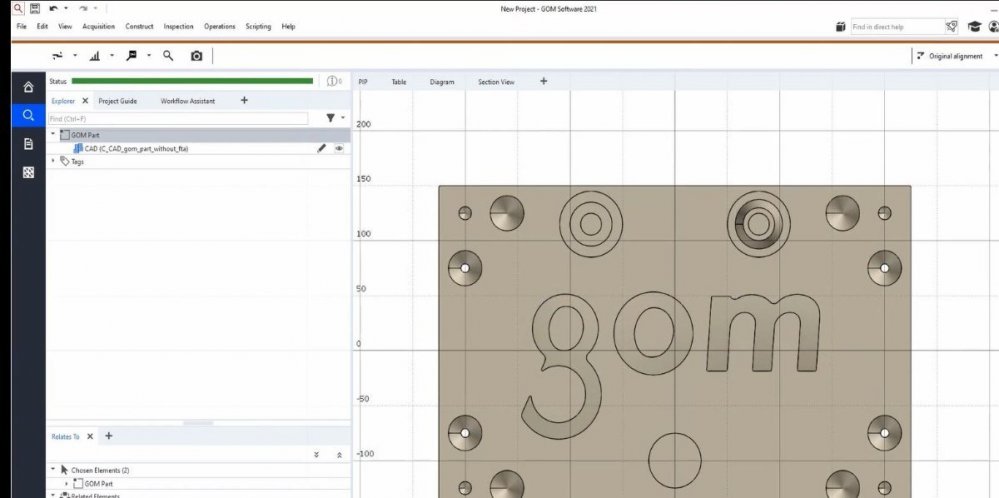Open the explorer filter dropdown
This screenshot has height=498, width=999.
(334, 118)
